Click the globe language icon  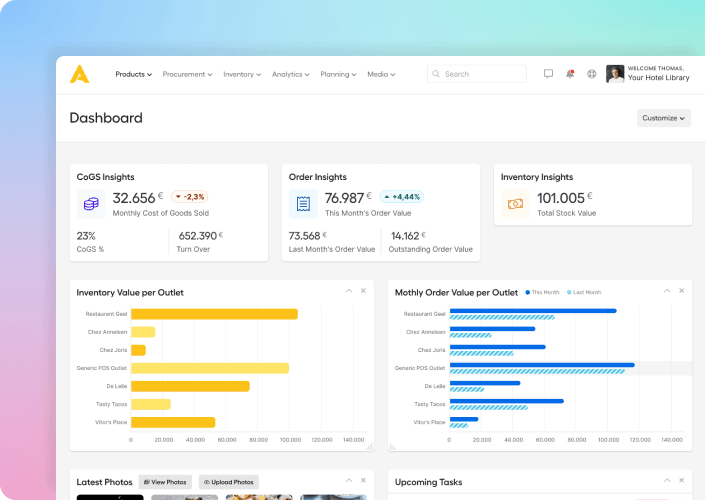(x=592, y=74)
